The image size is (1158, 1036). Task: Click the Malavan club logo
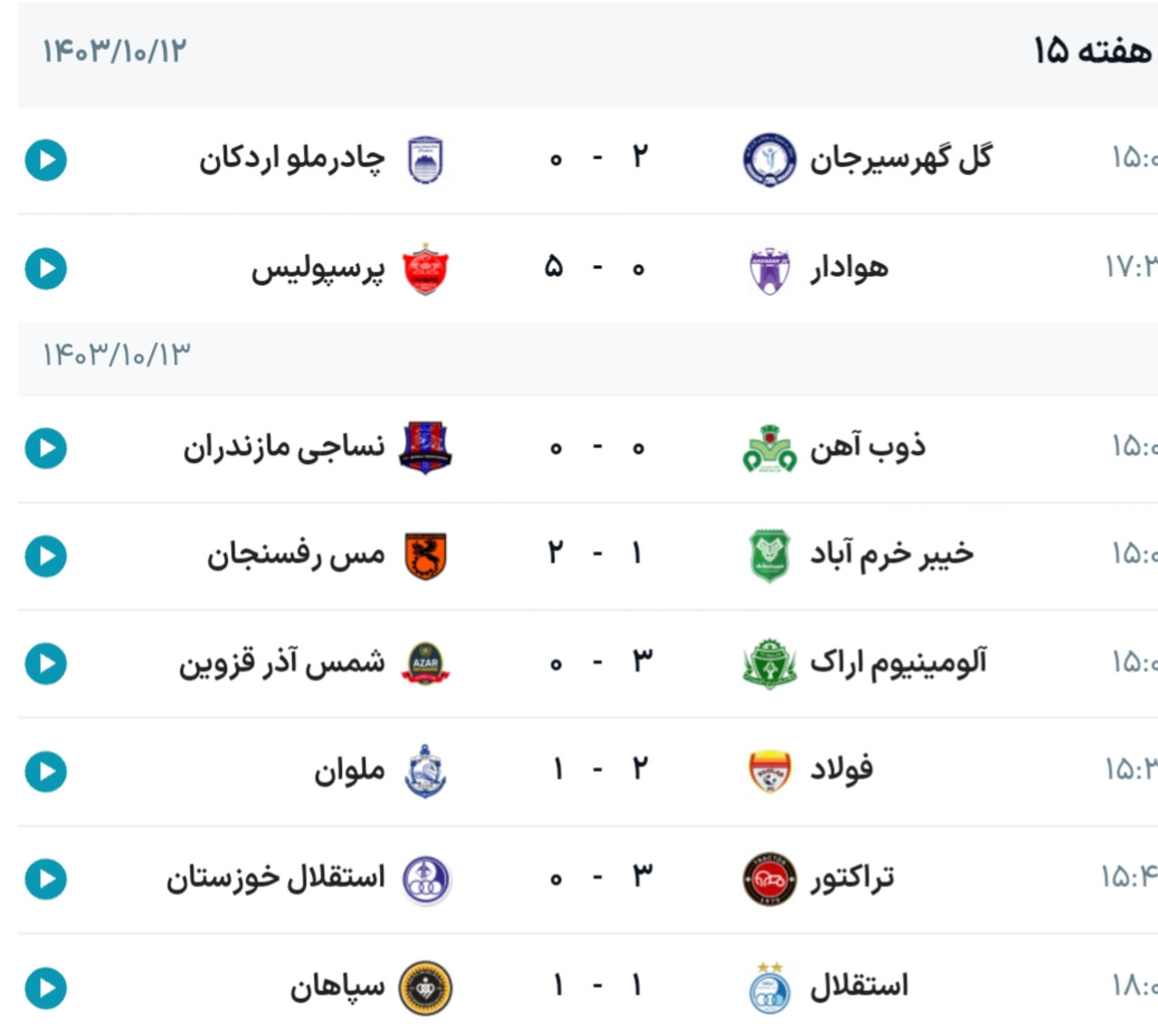(424, 772)
